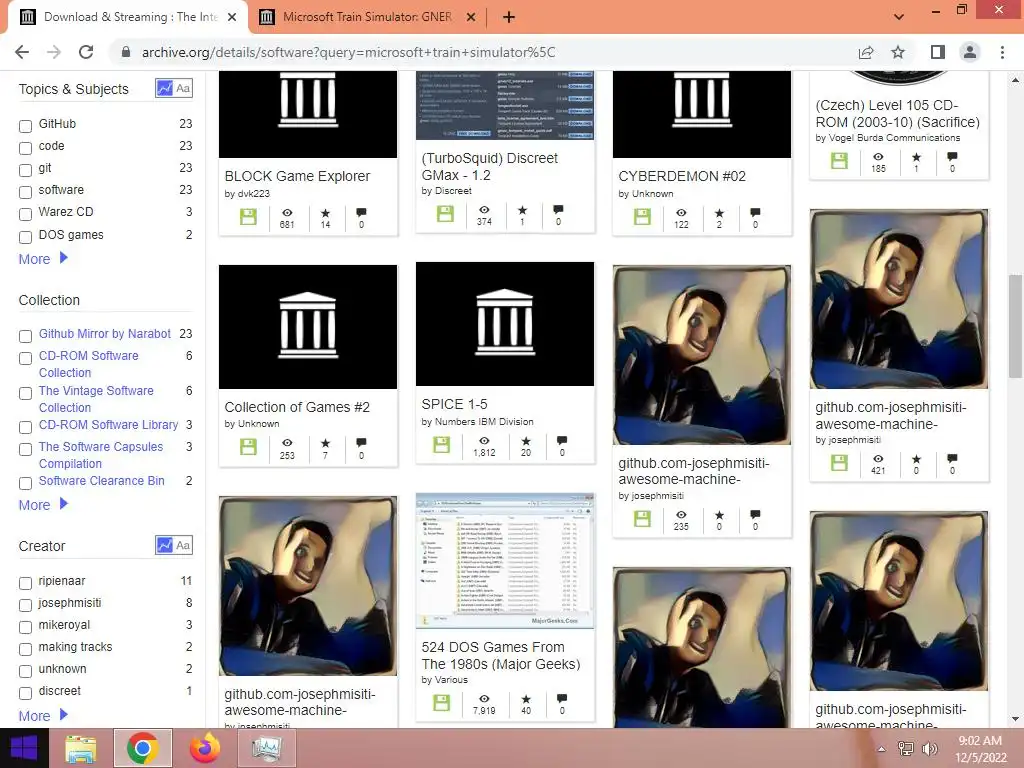This screenshot has width=1024, height=768.
Task: Enable The Vintage Software Collection filter
Action: [x=25, y=393]
